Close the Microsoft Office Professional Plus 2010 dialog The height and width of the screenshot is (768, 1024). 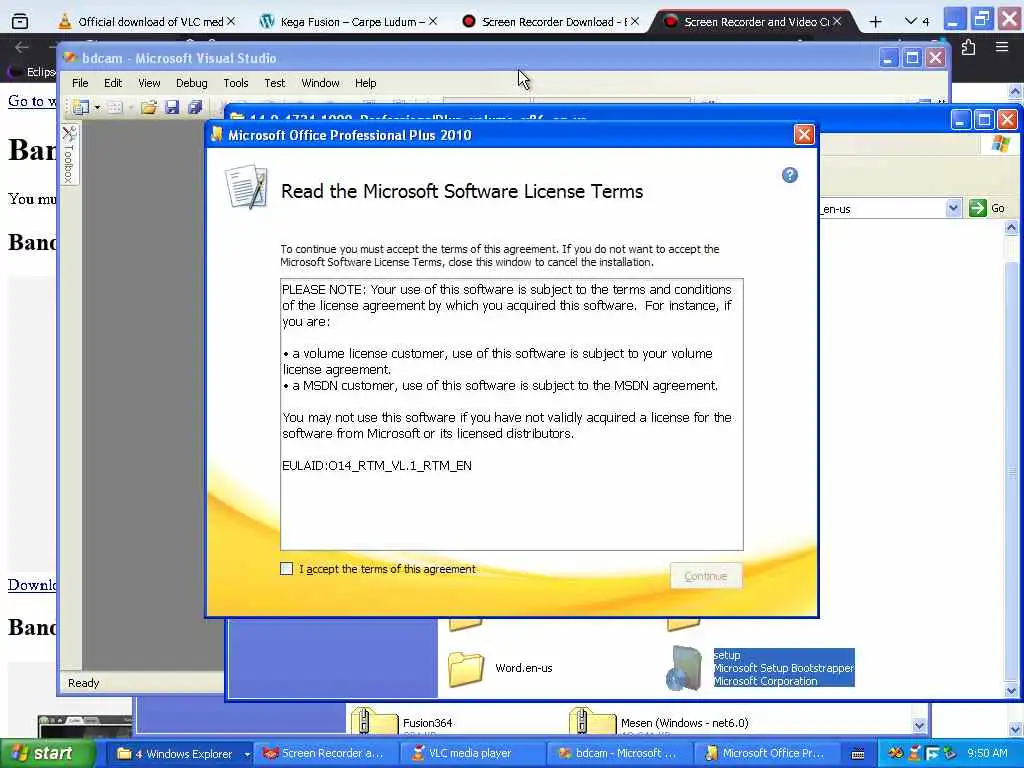tap(804, 135)
